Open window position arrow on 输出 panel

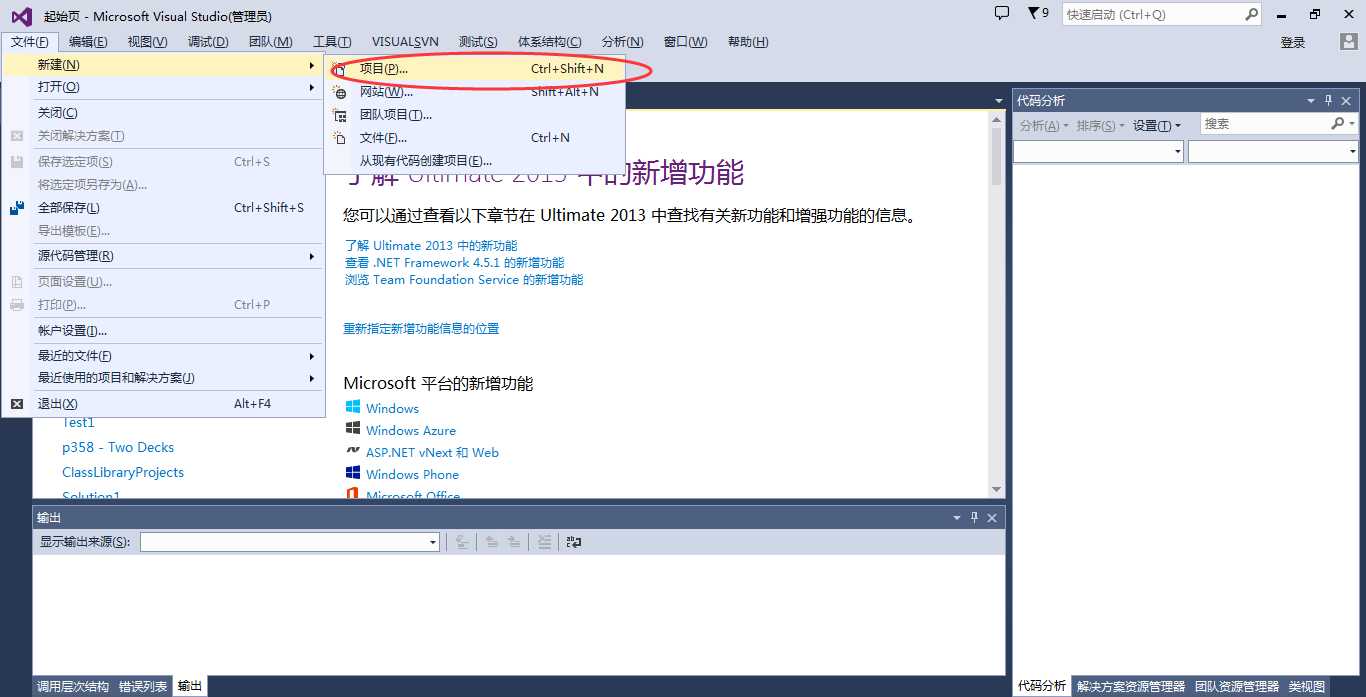pos(957,518)
